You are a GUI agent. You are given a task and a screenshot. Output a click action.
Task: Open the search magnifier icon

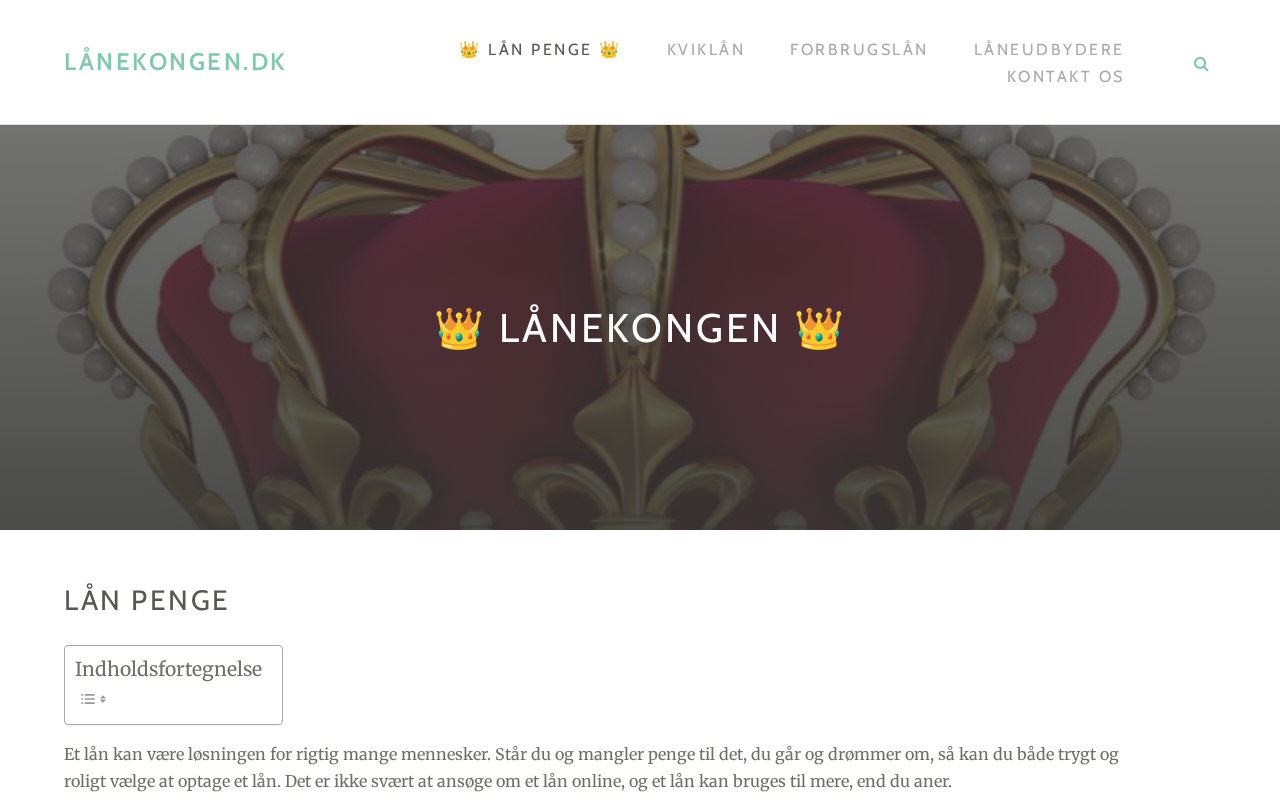click(x=1201, y=64)
